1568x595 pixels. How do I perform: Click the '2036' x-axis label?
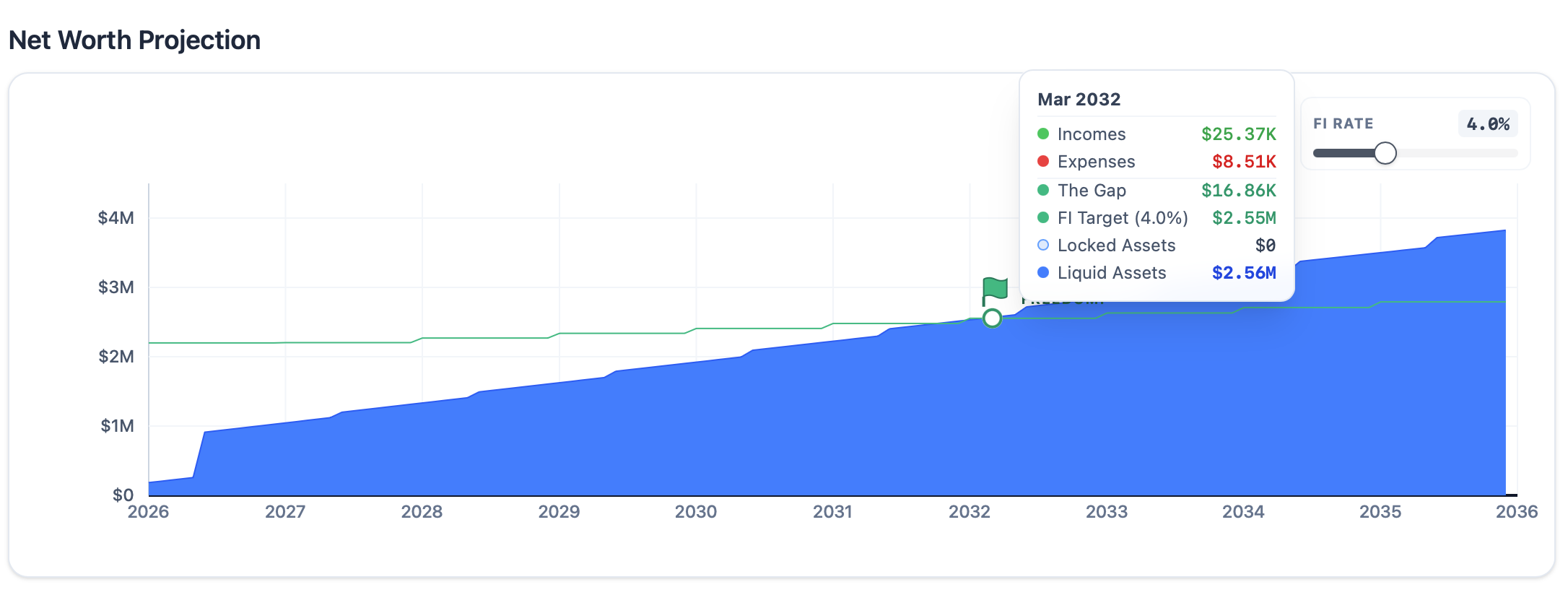point(1517,512)
